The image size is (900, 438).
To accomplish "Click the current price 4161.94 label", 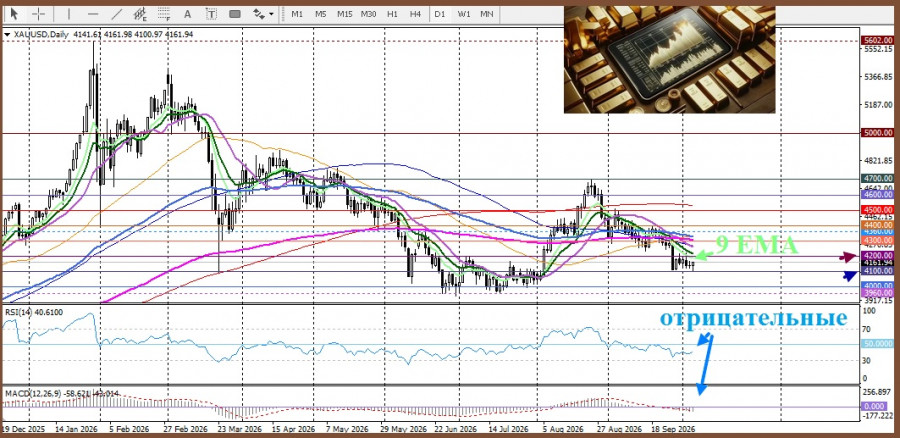I will (877, 262).
